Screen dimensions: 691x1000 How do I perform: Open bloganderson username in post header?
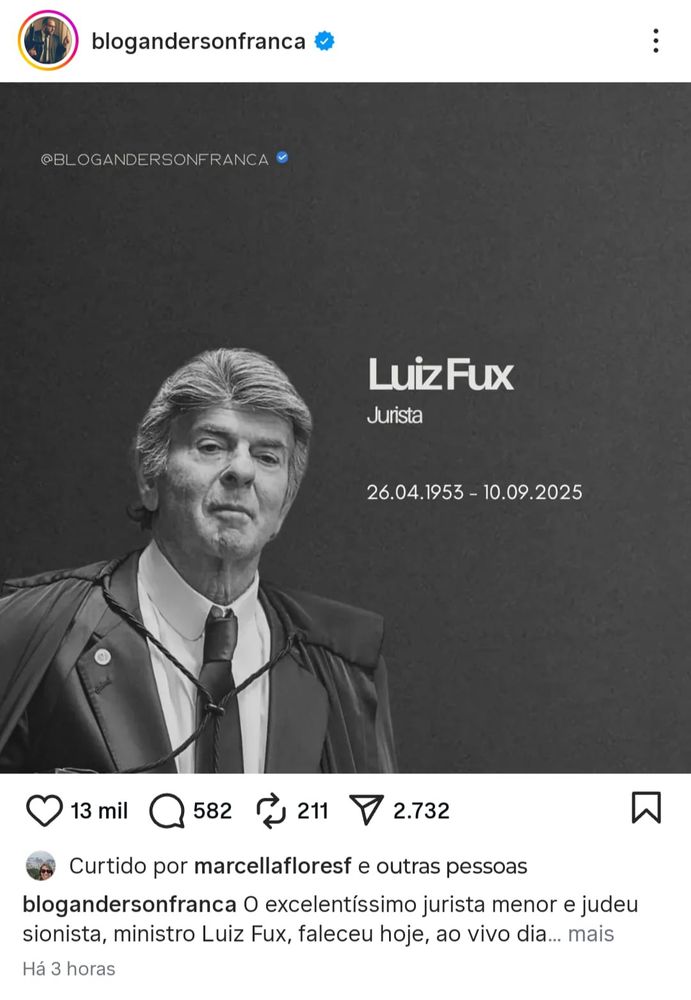coord(198,41)
